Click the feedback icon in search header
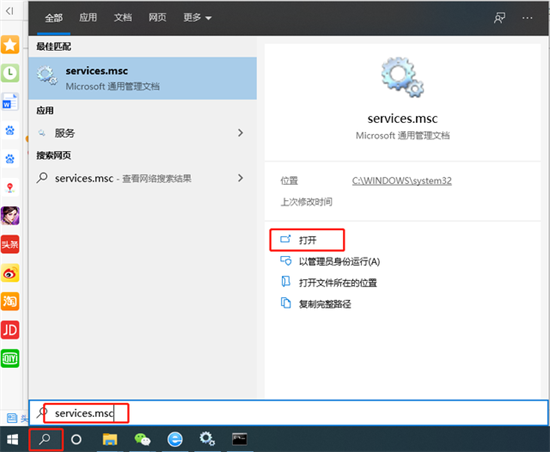The image size is (550, 452). coord(499,18)
